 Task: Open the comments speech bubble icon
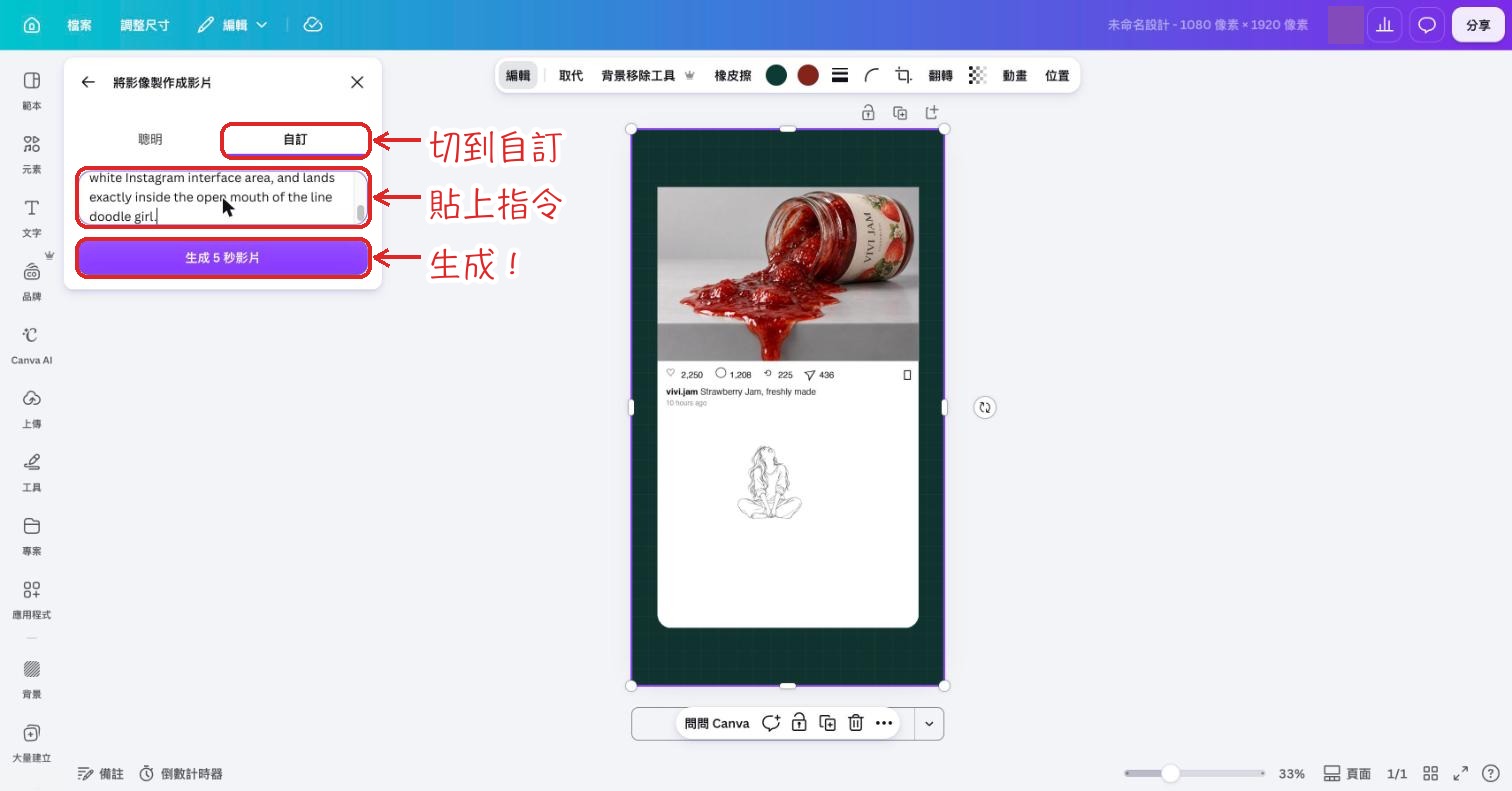(1427, 25)
